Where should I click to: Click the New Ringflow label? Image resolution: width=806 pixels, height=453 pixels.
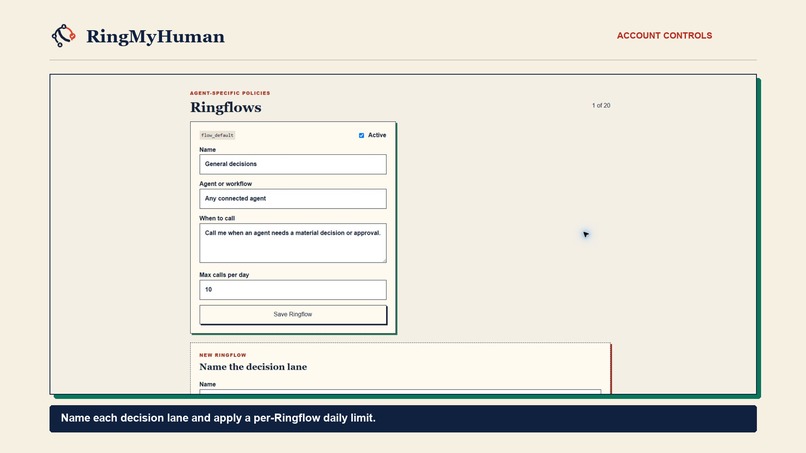[223, 355]
